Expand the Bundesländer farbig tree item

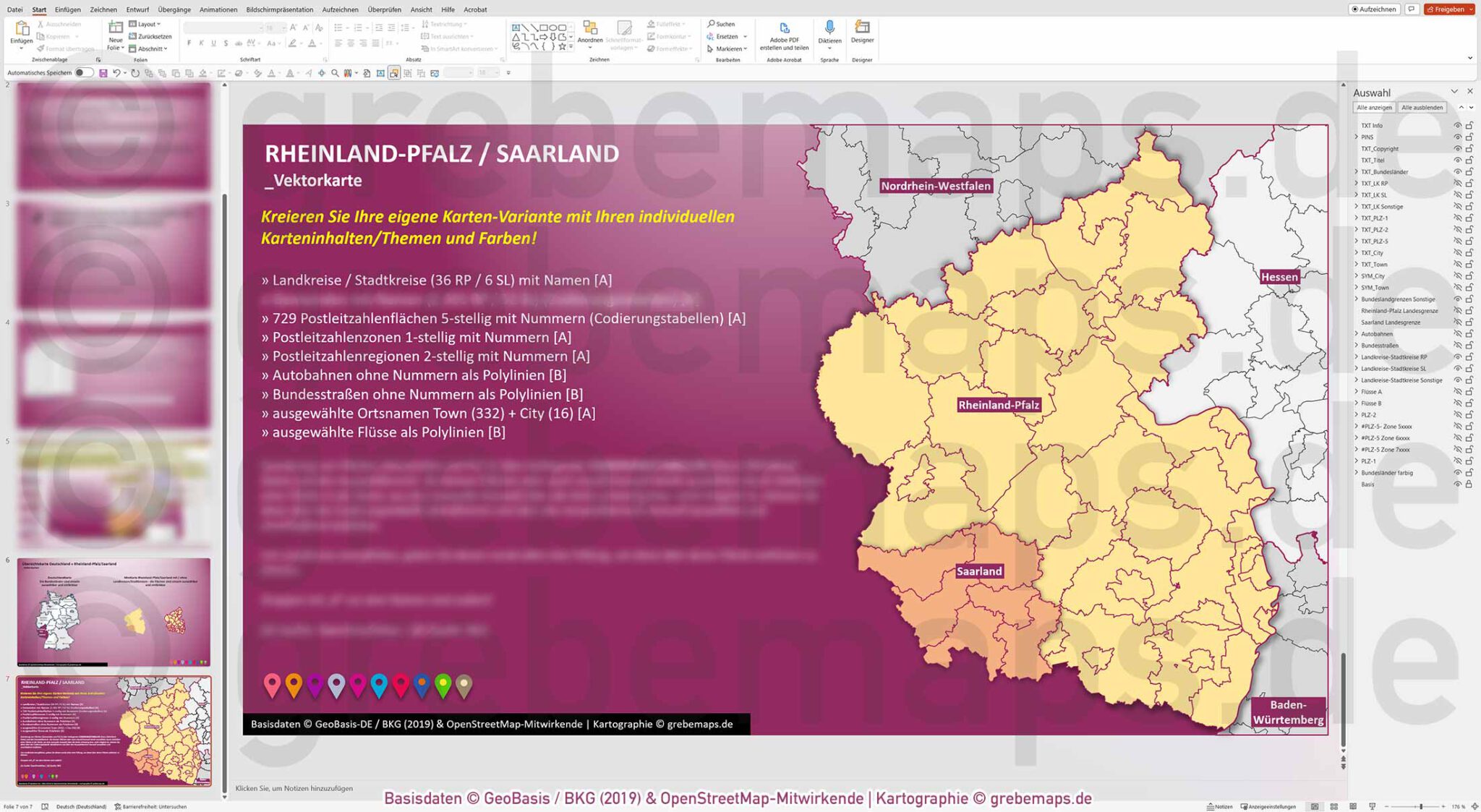pyautogui.click(x=1357, y=472)
